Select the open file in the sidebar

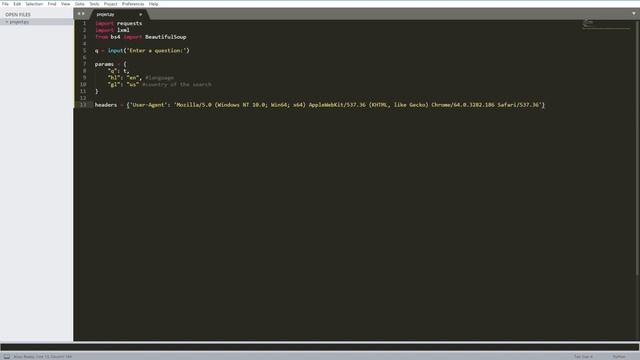tap(37, 22)
